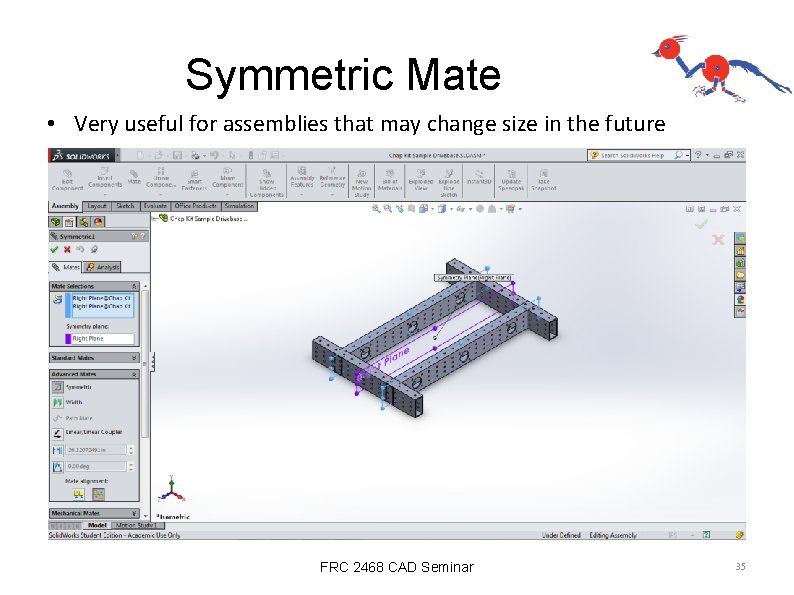
Task: Click the New Motion Study icon
Action: pos(362,173)
